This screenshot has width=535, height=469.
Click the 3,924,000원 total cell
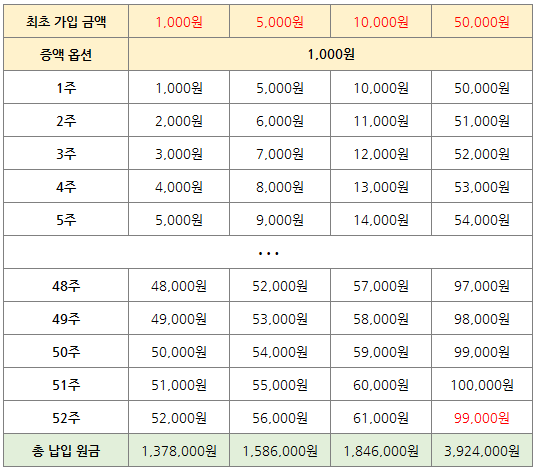point(482,450)
